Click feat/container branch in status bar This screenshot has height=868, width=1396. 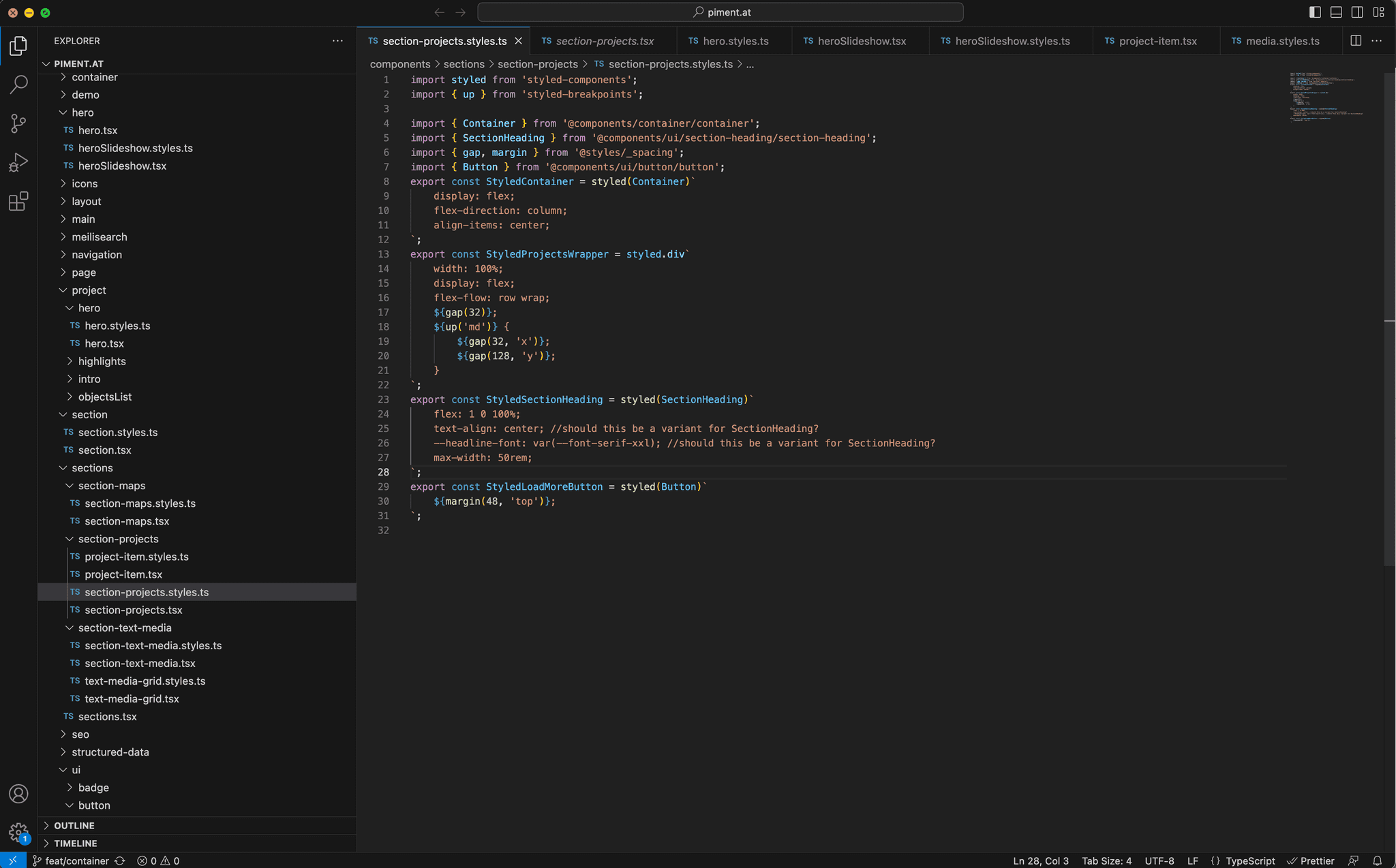pyautogui.click(x=76, y=861)
